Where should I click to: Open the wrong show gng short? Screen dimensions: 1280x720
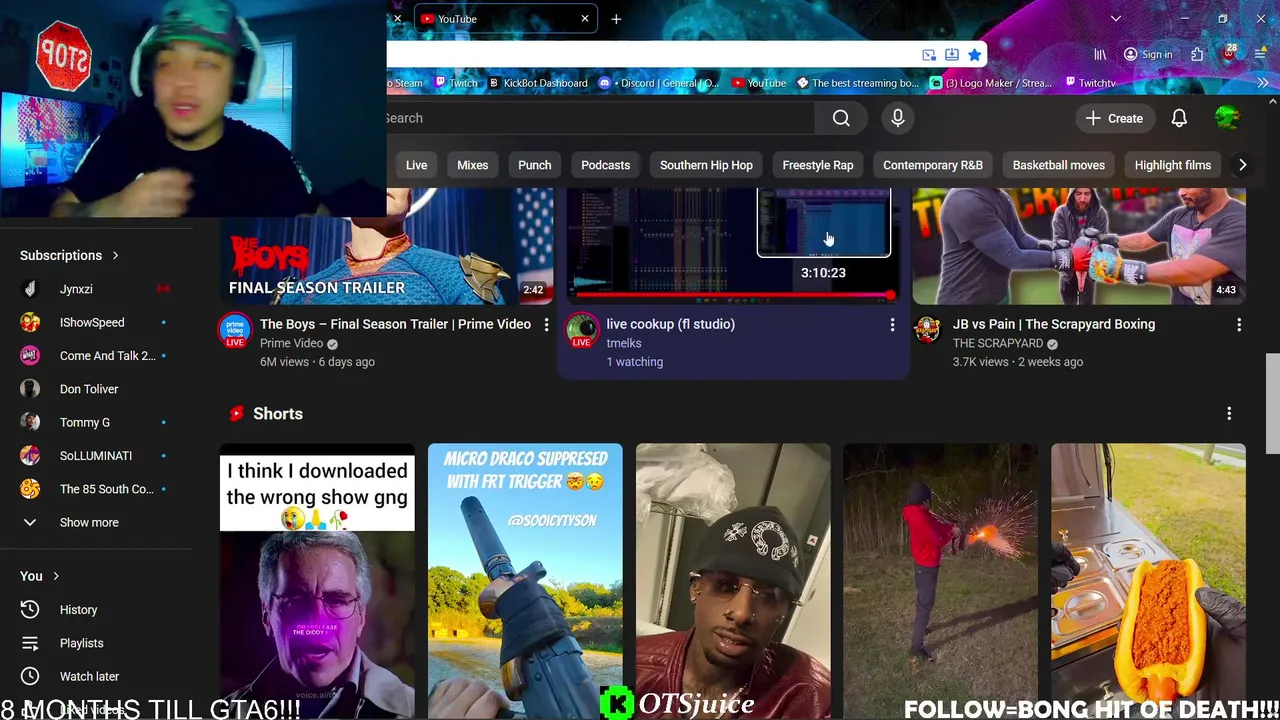click(x=317, y=581)
